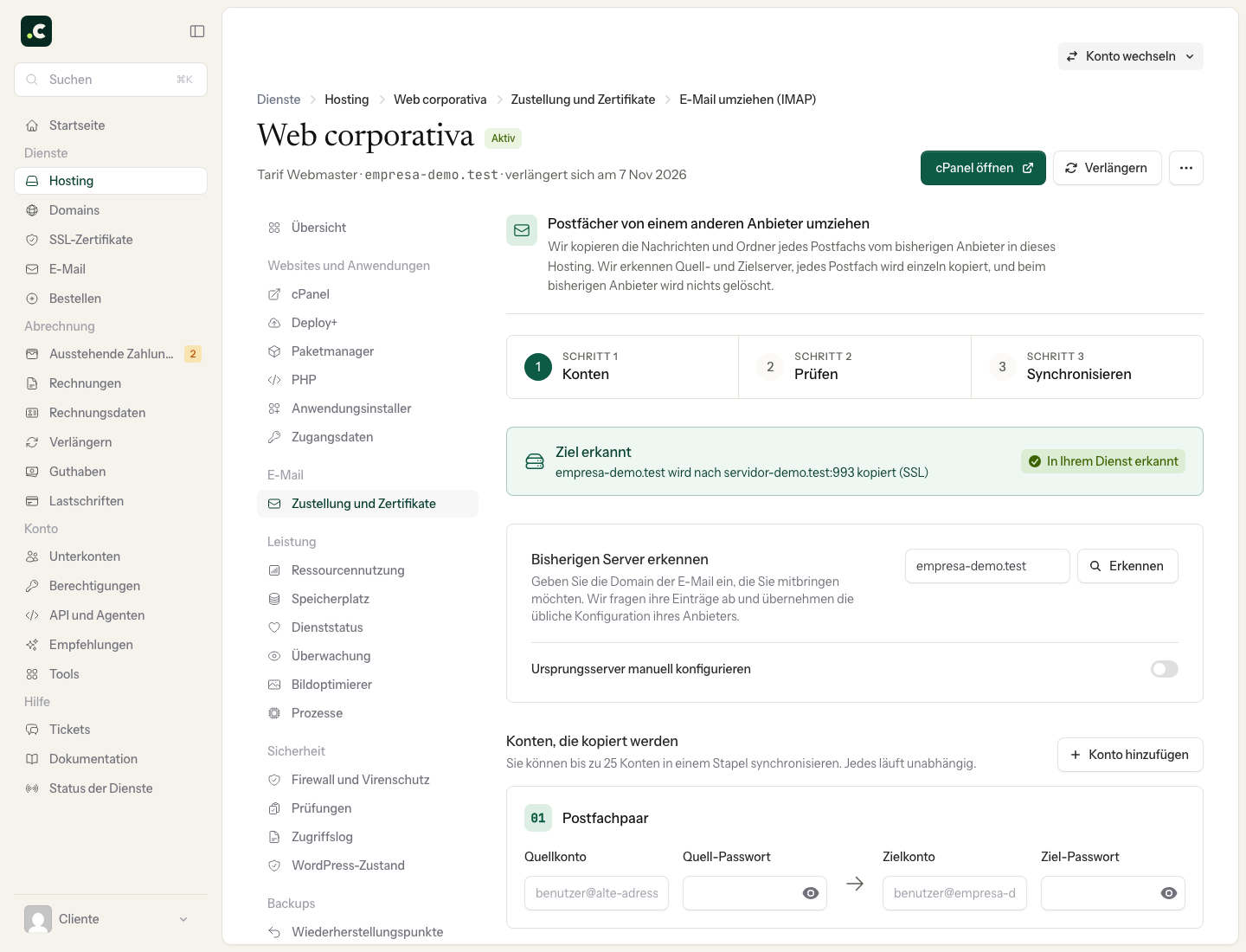
Task: Click the Quellkonto input field
Action: pyautogui.click(x=596, y=893)
